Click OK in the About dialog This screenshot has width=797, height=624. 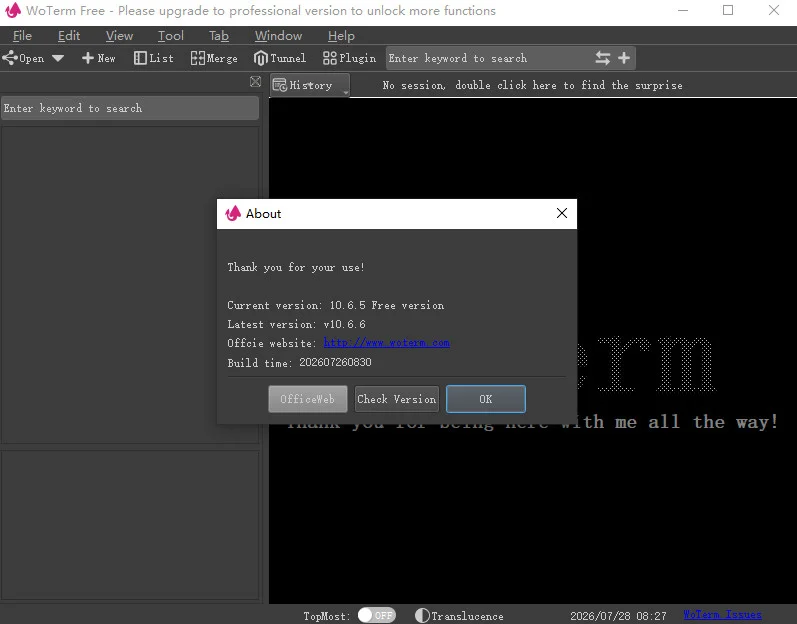485,399
